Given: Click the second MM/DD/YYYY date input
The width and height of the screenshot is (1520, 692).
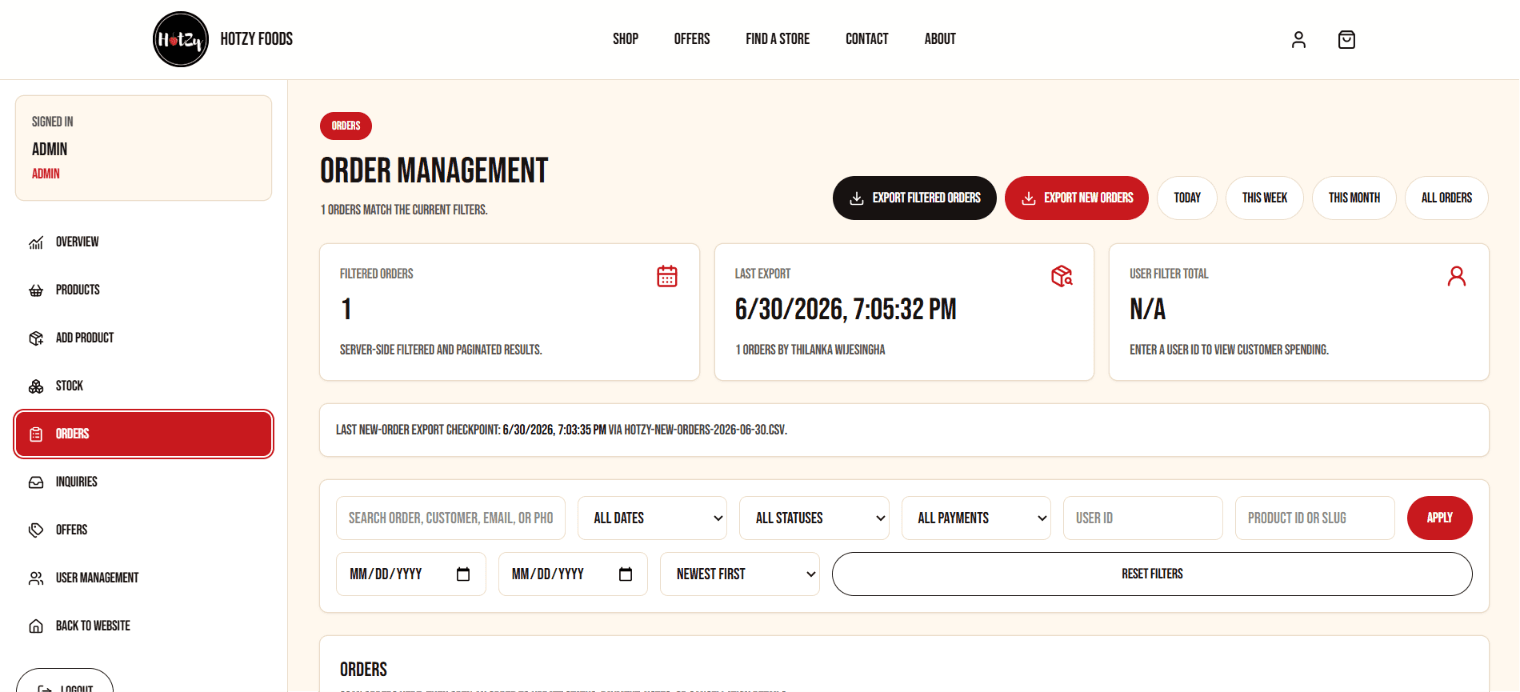Looking at the screenshot, I should pyautogui.click(x=573, y=574).
